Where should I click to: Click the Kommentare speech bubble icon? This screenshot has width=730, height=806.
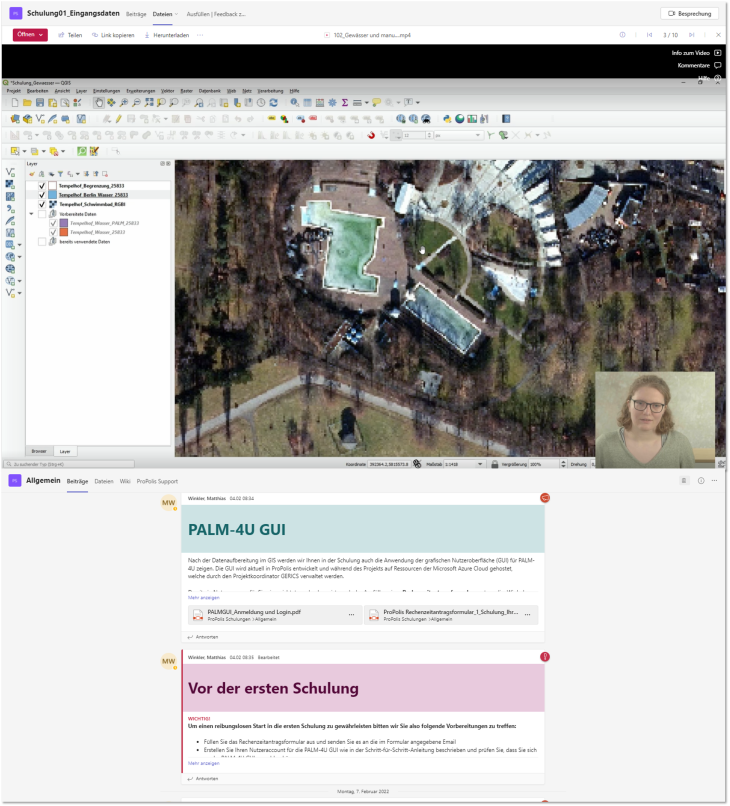tap(718, 66)
